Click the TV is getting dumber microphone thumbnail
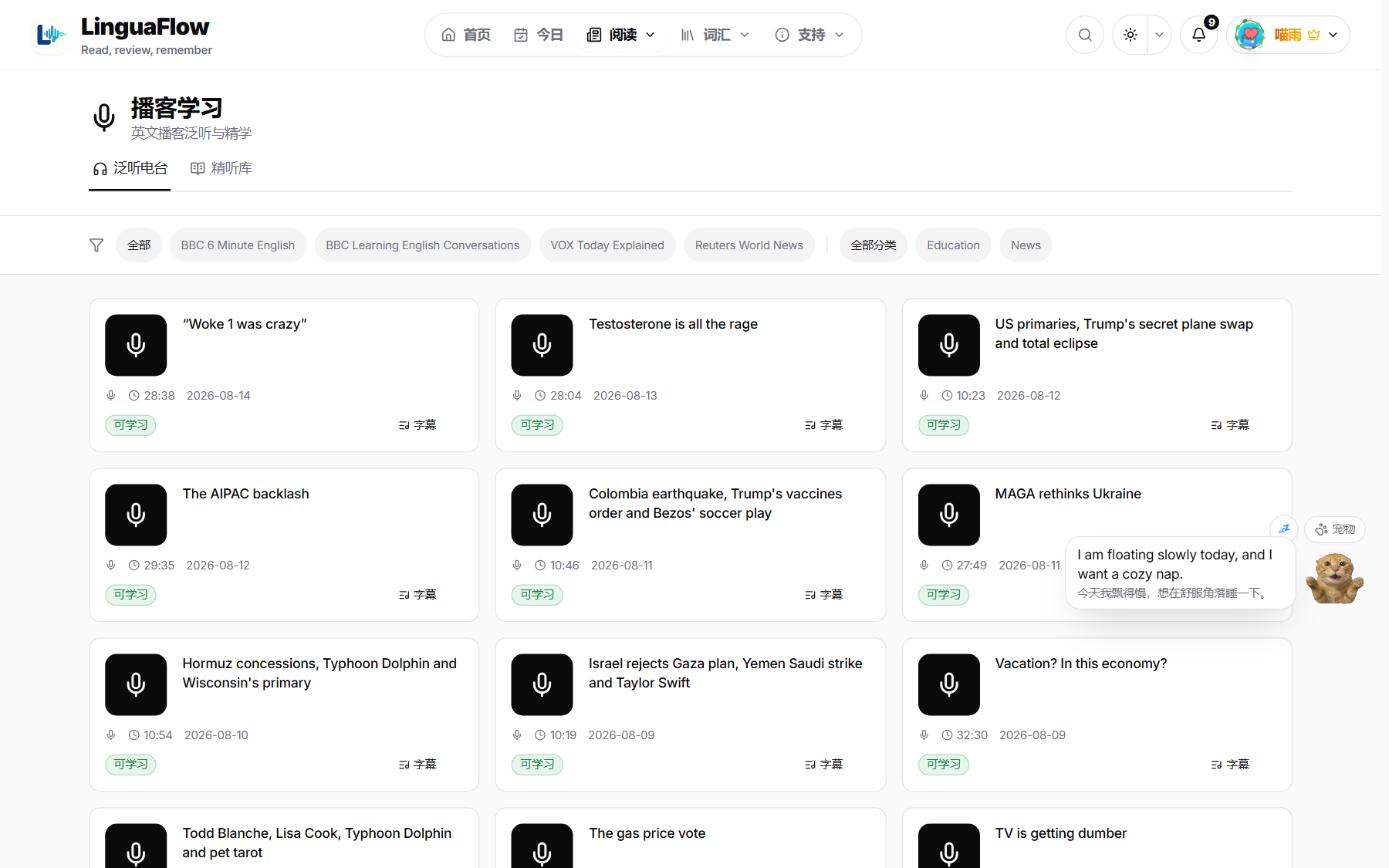The height and width of the screenshot is (868, 1389). 949,846
